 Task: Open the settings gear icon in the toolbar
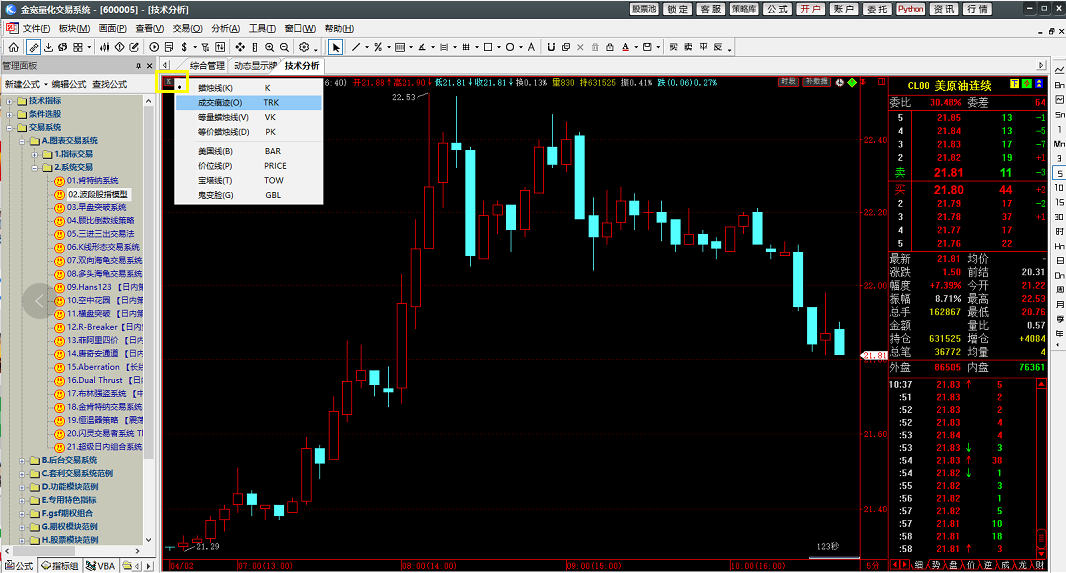tap(304, 48)
